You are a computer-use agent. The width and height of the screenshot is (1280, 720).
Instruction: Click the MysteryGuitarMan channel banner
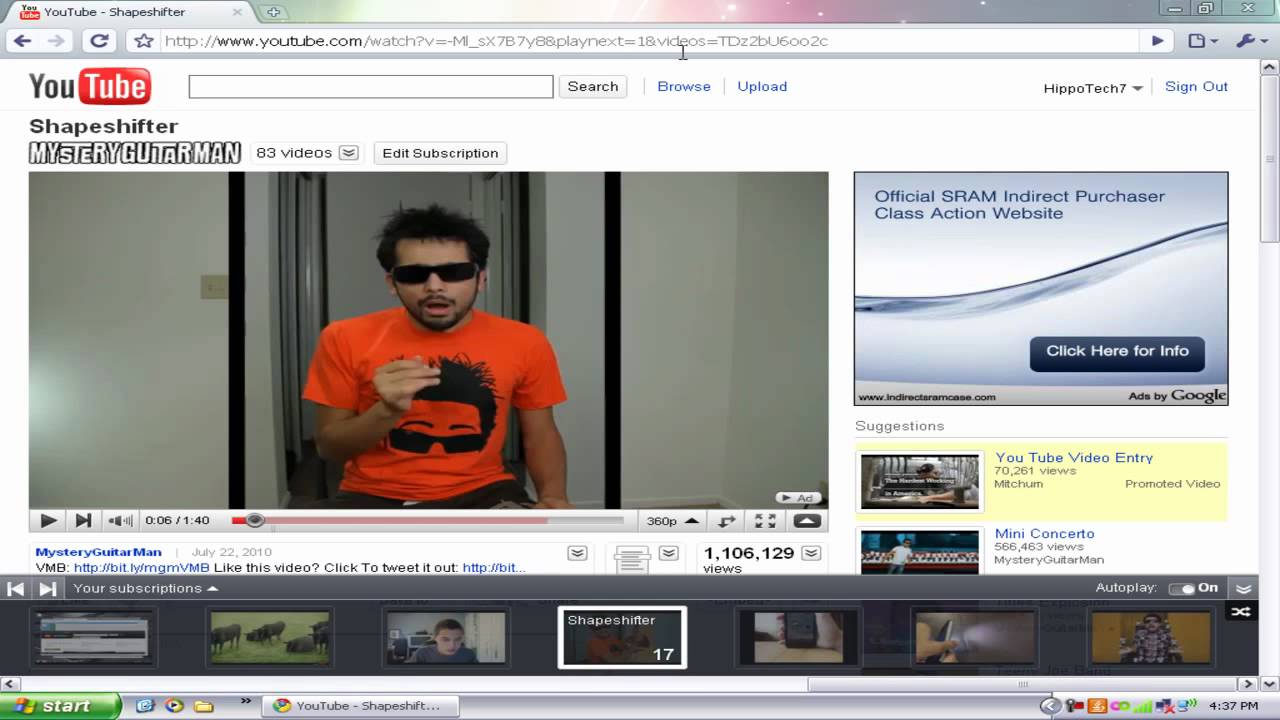click(x=135, y=153)
